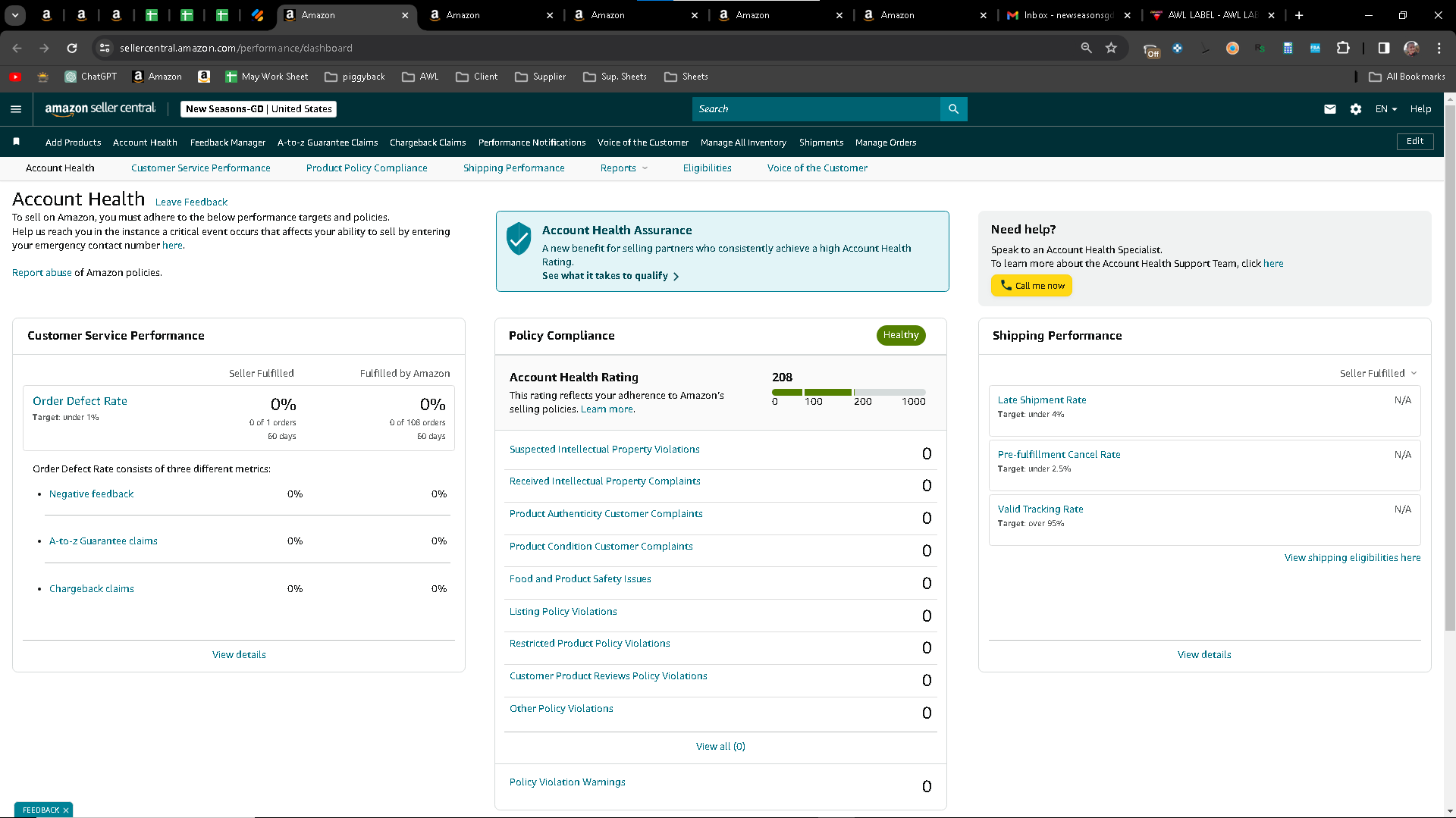
Task: Reload the page with the refresh icon
Action: 72,48
